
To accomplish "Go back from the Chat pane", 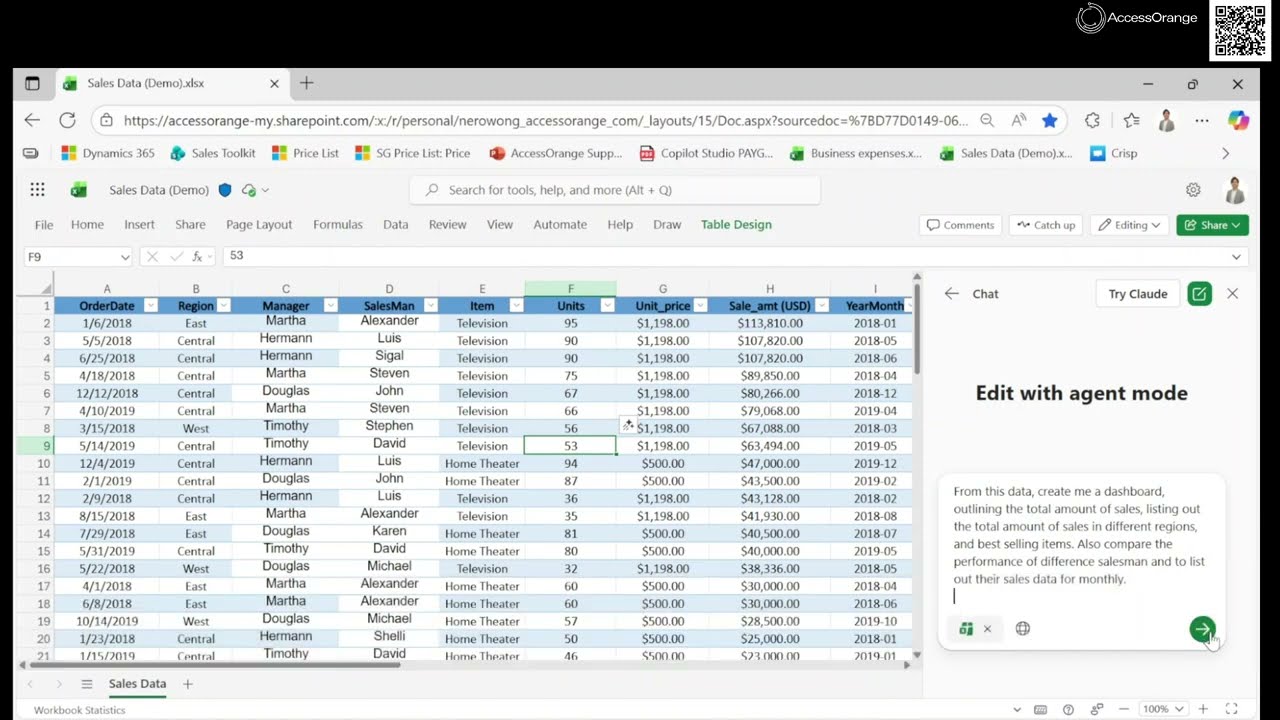I will click(951, 294).
